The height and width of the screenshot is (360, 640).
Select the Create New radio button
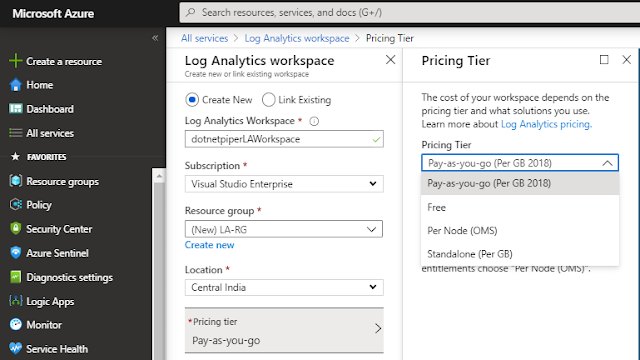[192, 100]
